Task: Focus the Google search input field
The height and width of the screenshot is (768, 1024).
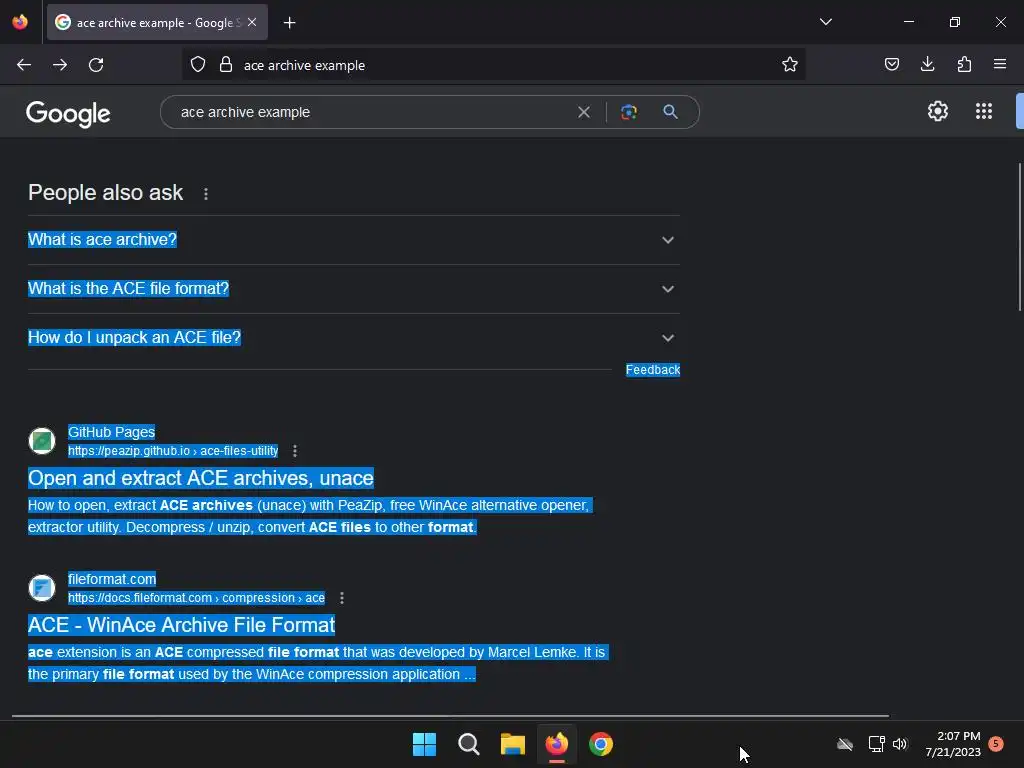Action: coord(372,112)
